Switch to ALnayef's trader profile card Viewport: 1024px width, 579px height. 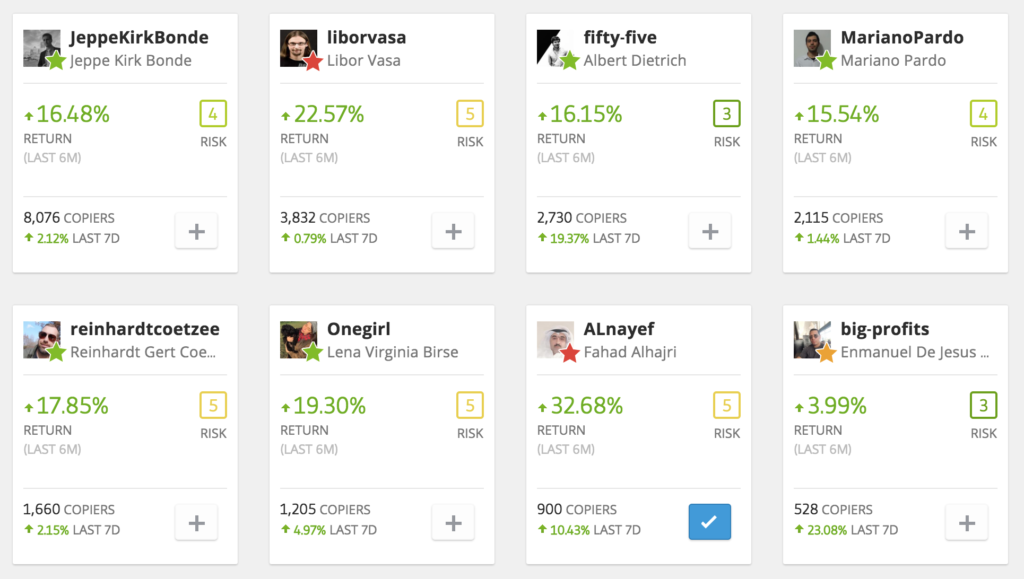pos(638,430)
